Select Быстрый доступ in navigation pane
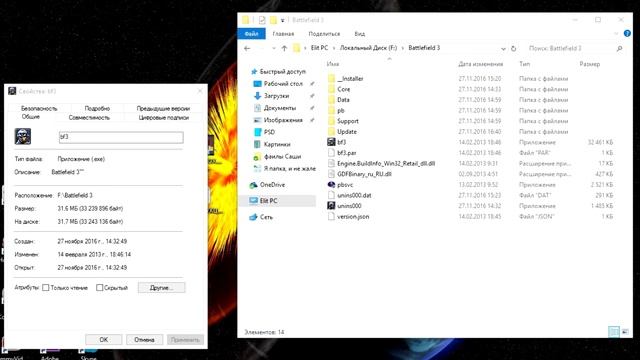Screen dimensions: 640x360 [x=282, y=71]
